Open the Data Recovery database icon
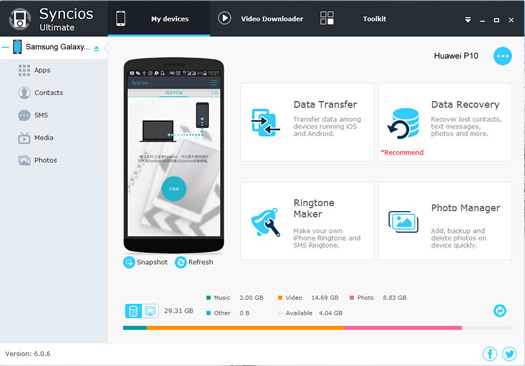The width and height of the screenshot is (525, 366). pos(403,123)
